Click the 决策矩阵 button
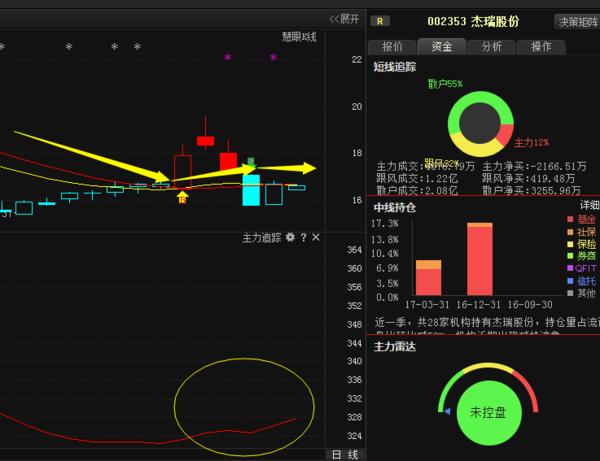Image resolution: width=600 pixels, height=461 pixels. [x=577, y=21]
